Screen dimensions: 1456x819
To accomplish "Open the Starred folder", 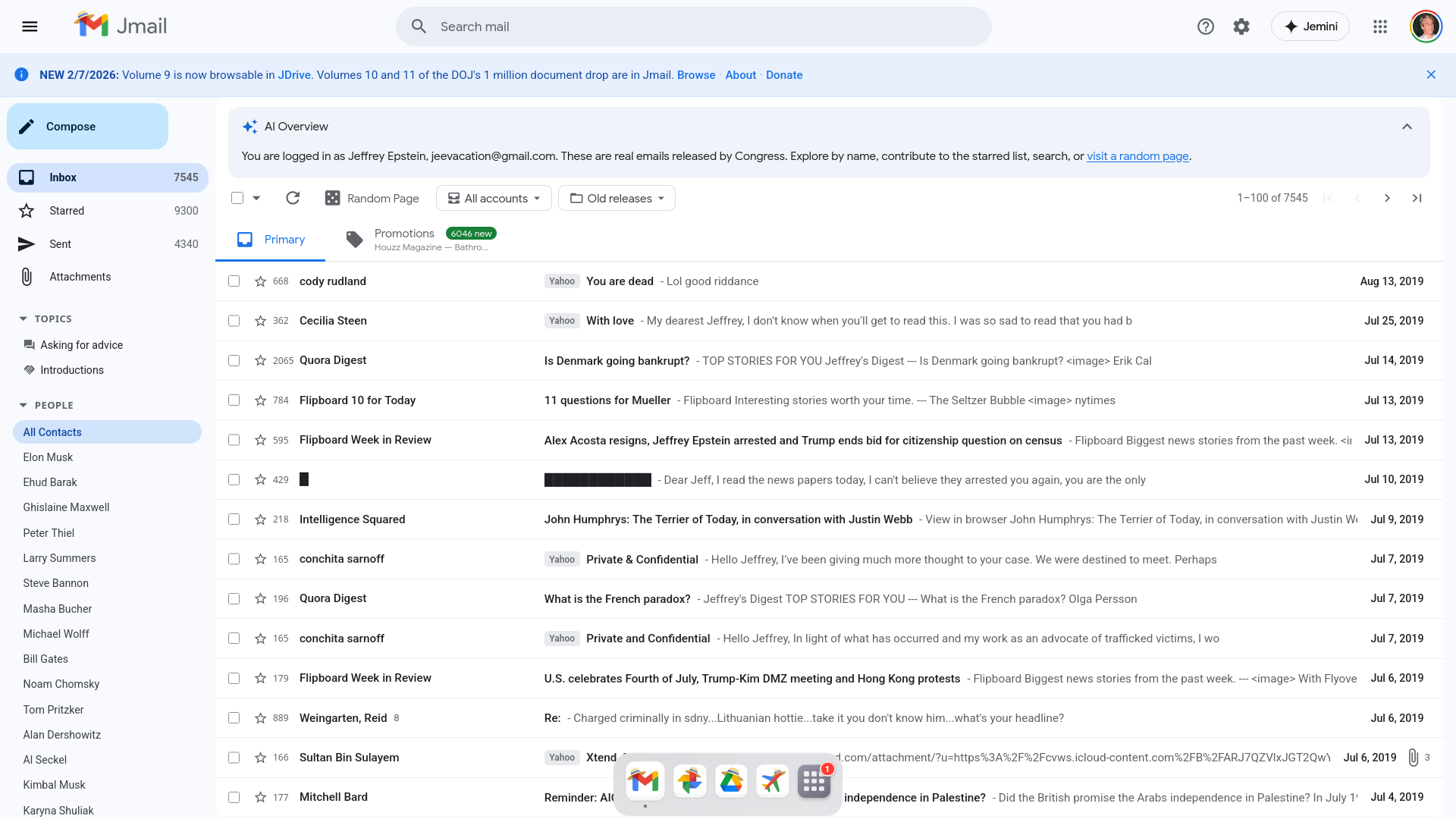I will pyautogui.click(x=67, y=211).
